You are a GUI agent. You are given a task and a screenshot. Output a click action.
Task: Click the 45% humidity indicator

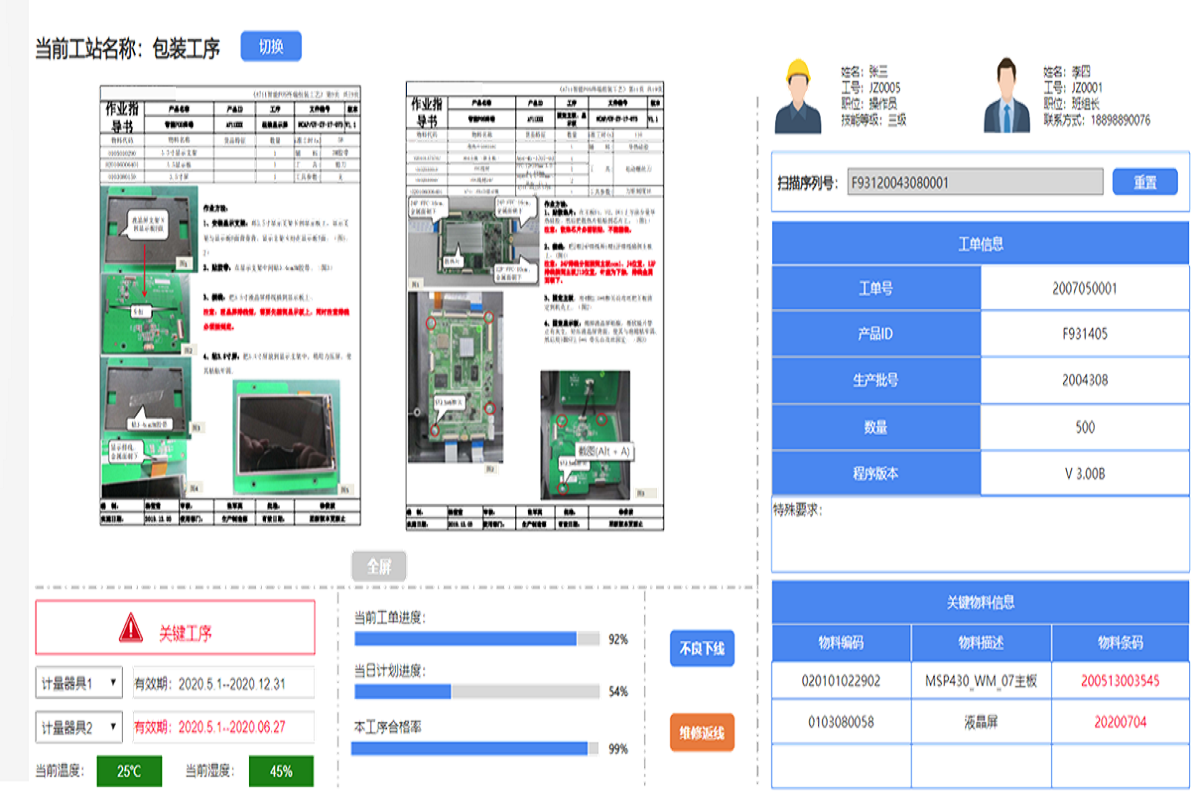(281, 771)
